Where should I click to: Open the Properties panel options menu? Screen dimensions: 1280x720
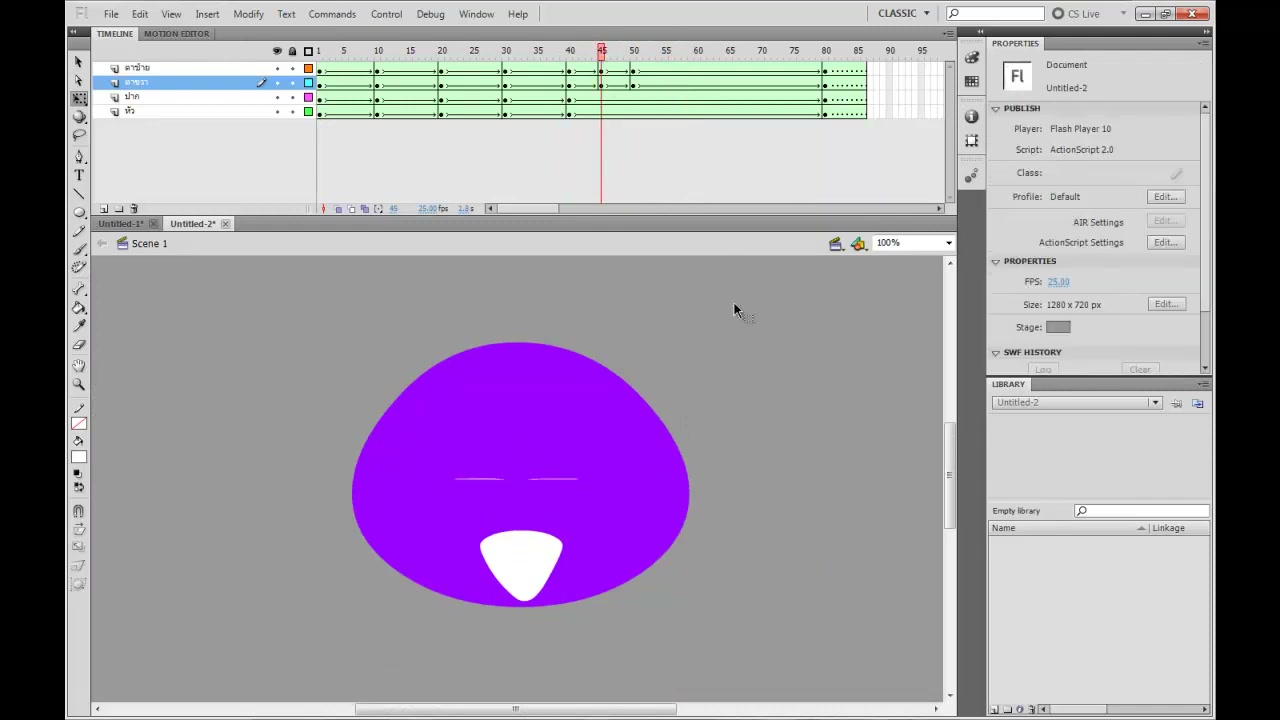[1203, 44]
